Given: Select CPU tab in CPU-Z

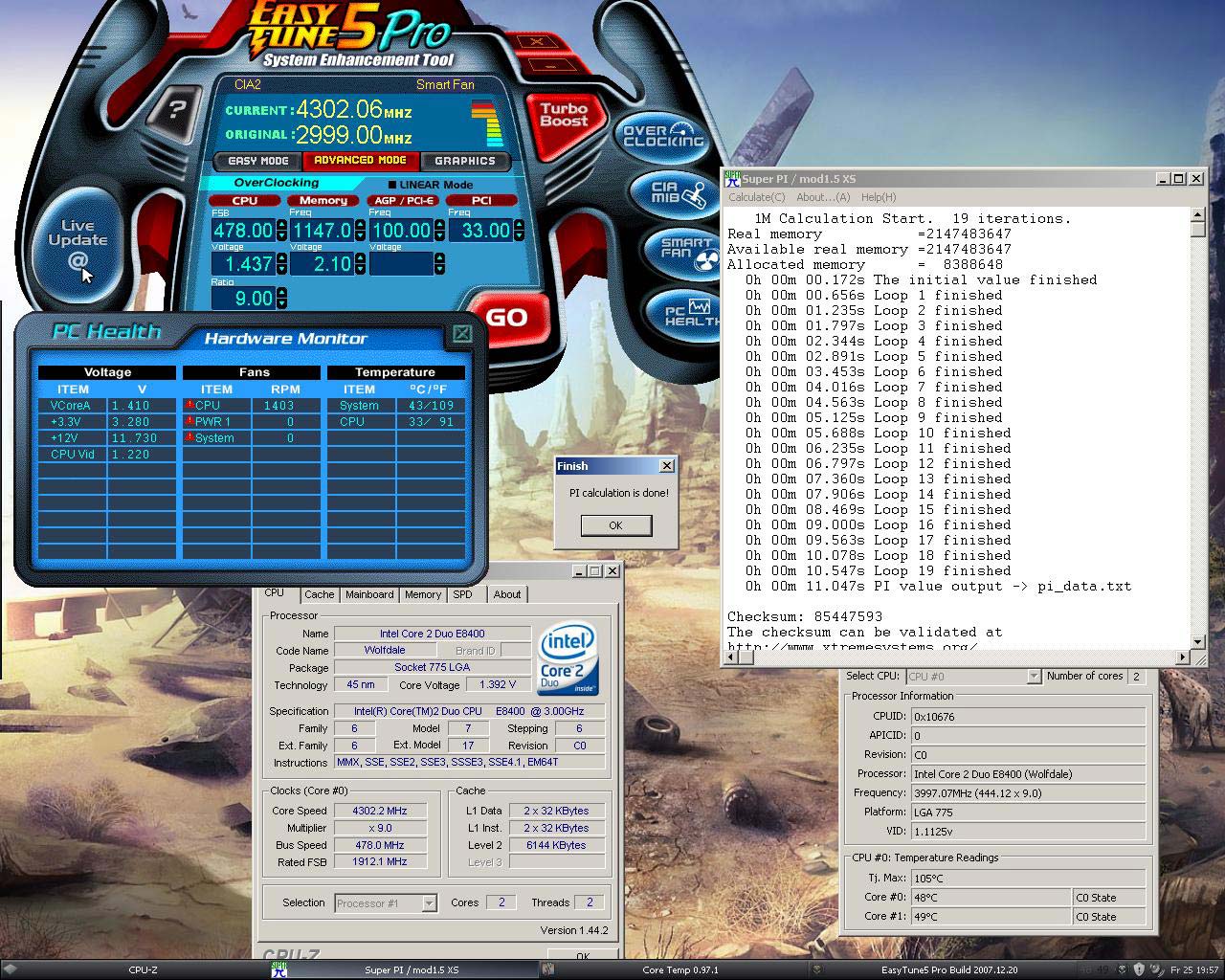Looking at the screenshot, I should coord(275,593).
